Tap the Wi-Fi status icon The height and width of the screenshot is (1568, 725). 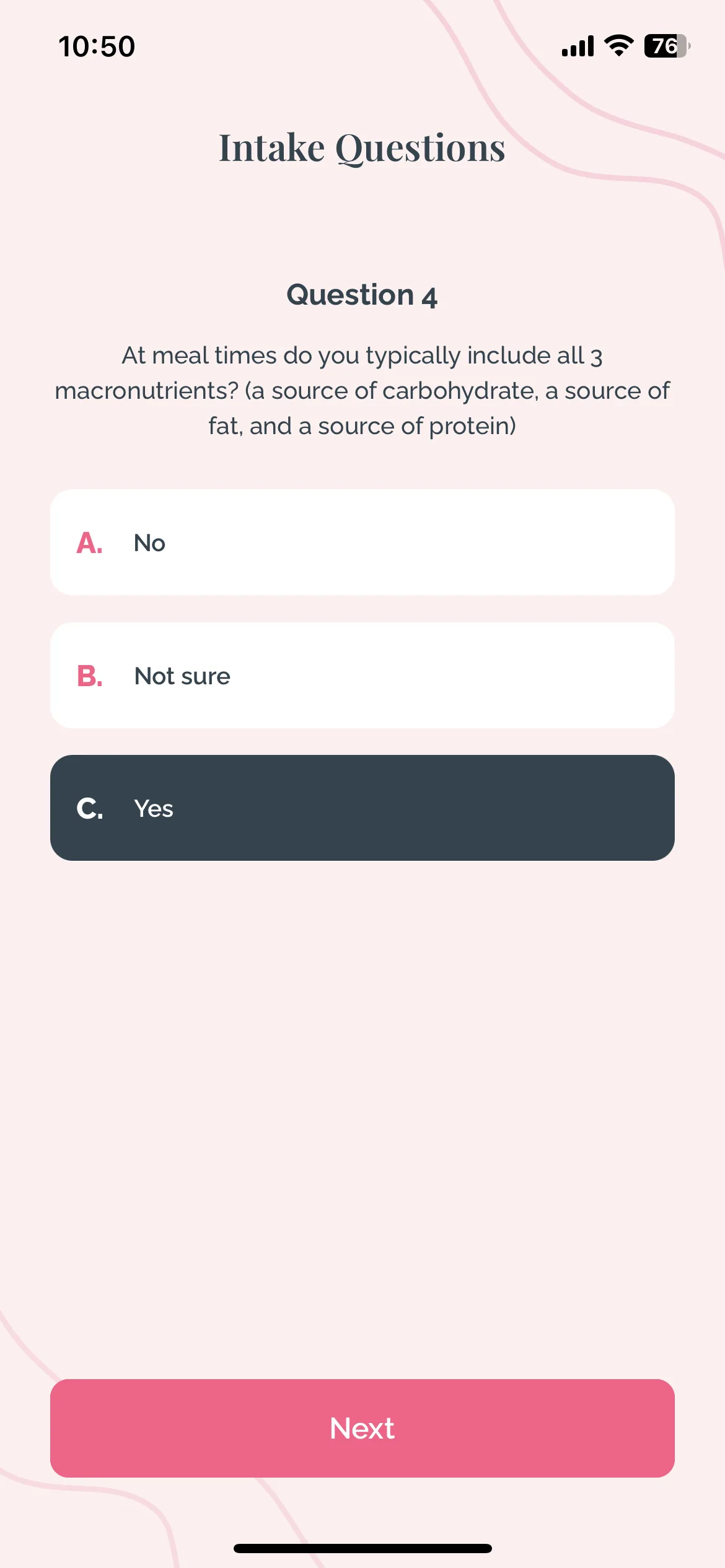click(x=618, y=46)
